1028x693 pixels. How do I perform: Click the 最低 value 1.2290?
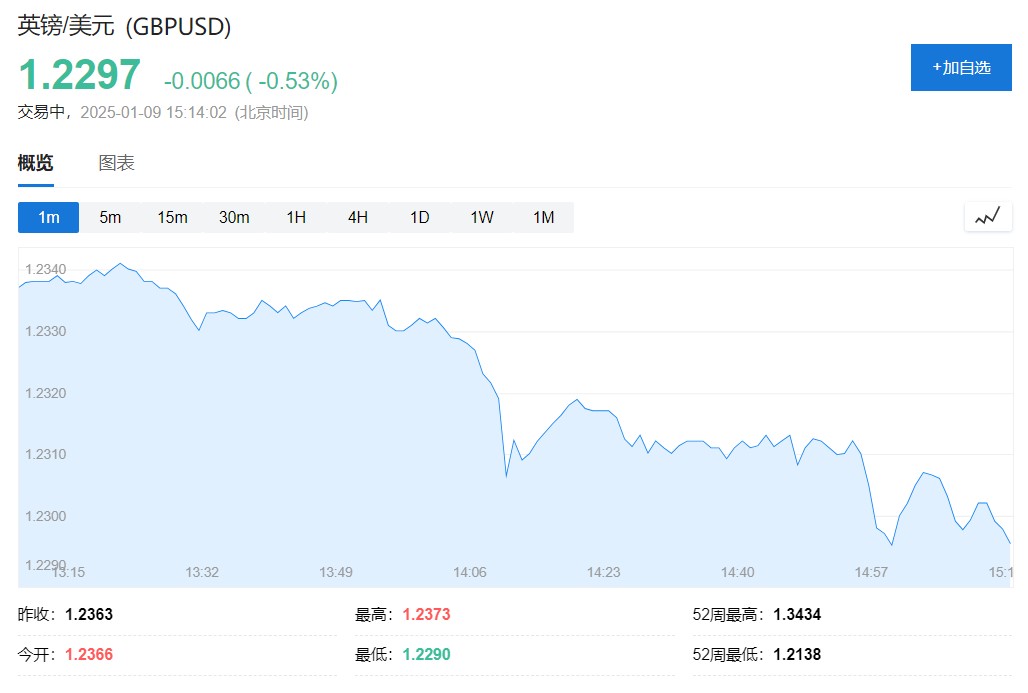427,655
